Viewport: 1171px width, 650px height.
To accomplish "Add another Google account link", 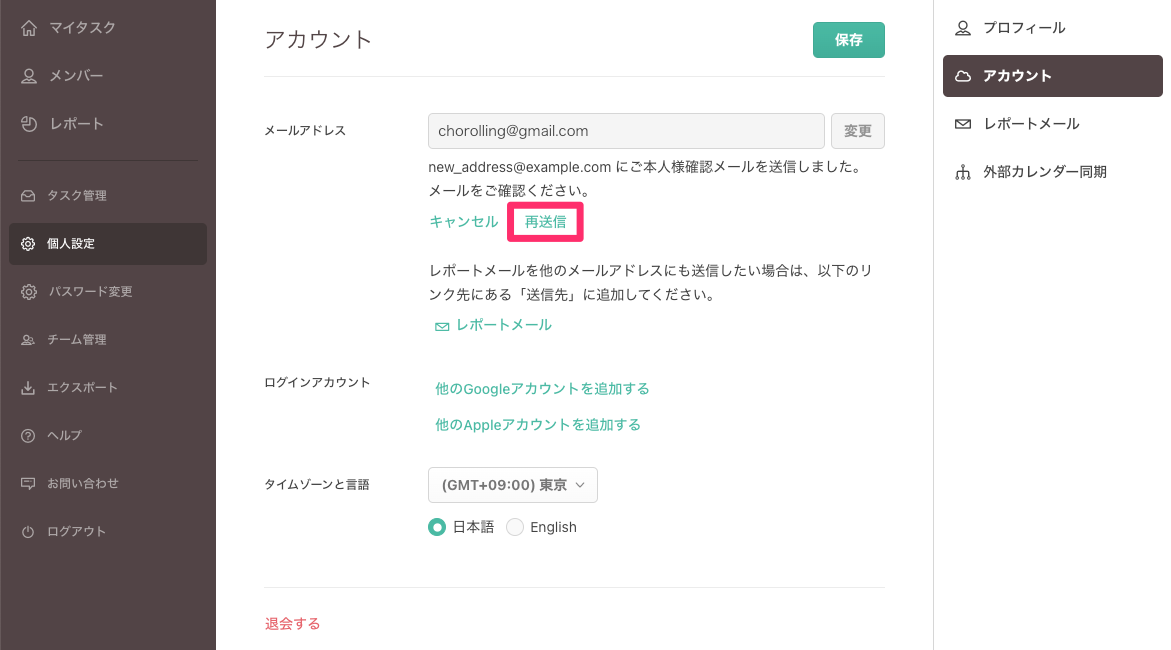I will click(x=542, y=388).
